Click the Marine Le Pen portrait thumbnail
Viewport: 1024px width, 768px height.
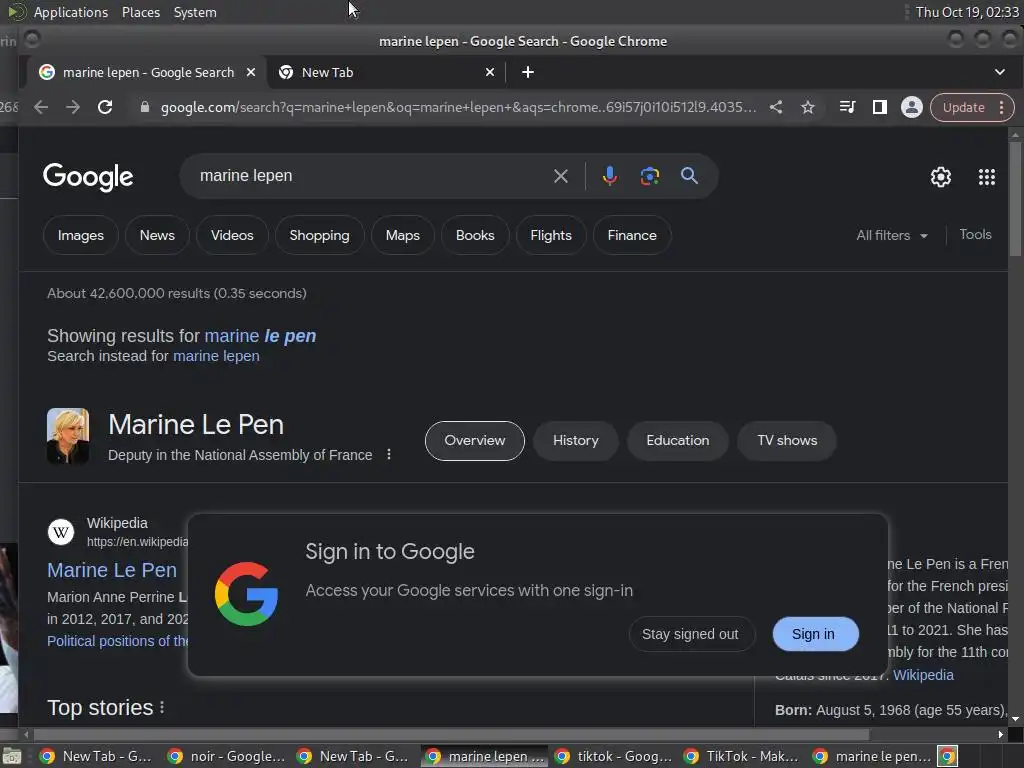tap(68, 436)
